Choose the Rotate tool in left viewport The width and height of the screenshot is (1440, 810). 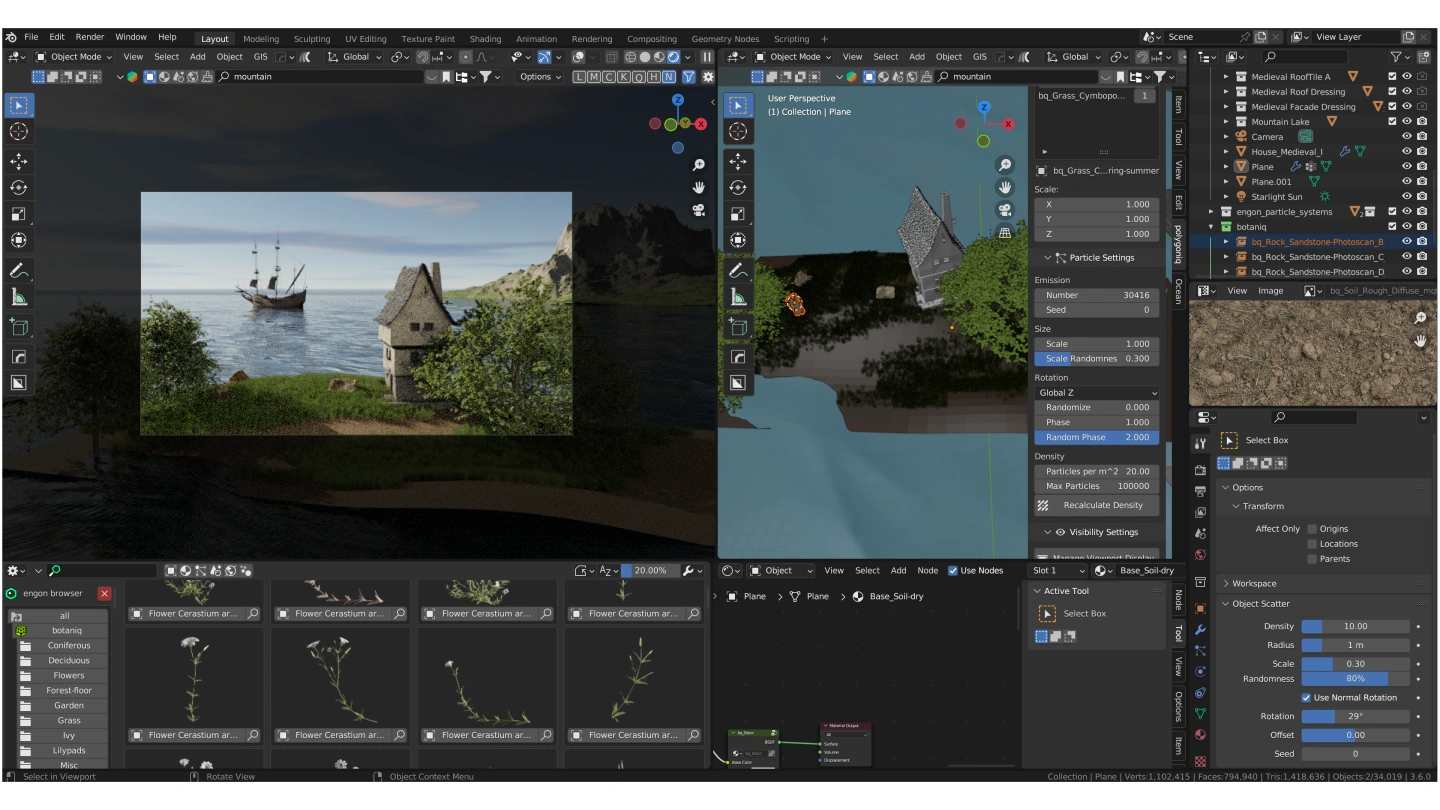pos(19,187)
